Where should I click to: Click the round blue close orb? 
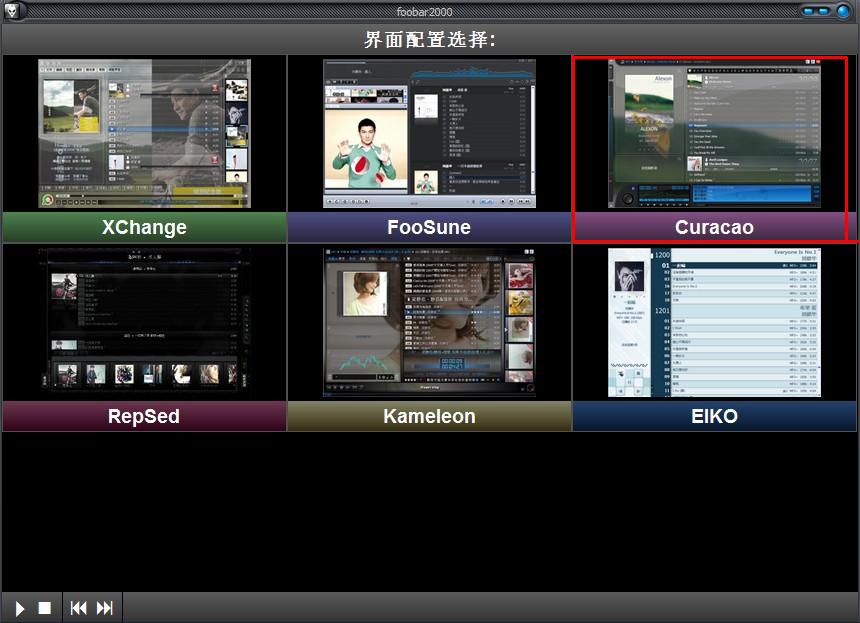(843, 11)
